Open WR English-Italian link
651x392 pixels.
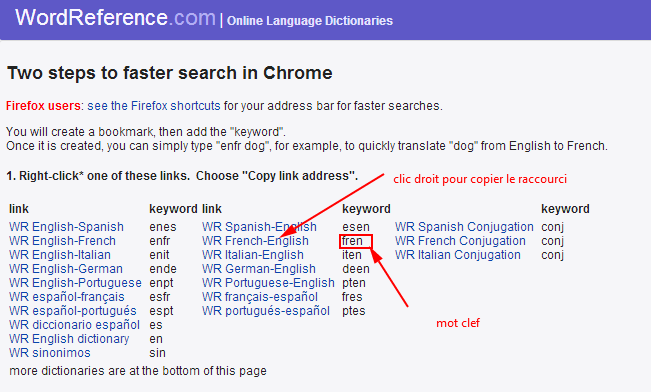point(60,255)
